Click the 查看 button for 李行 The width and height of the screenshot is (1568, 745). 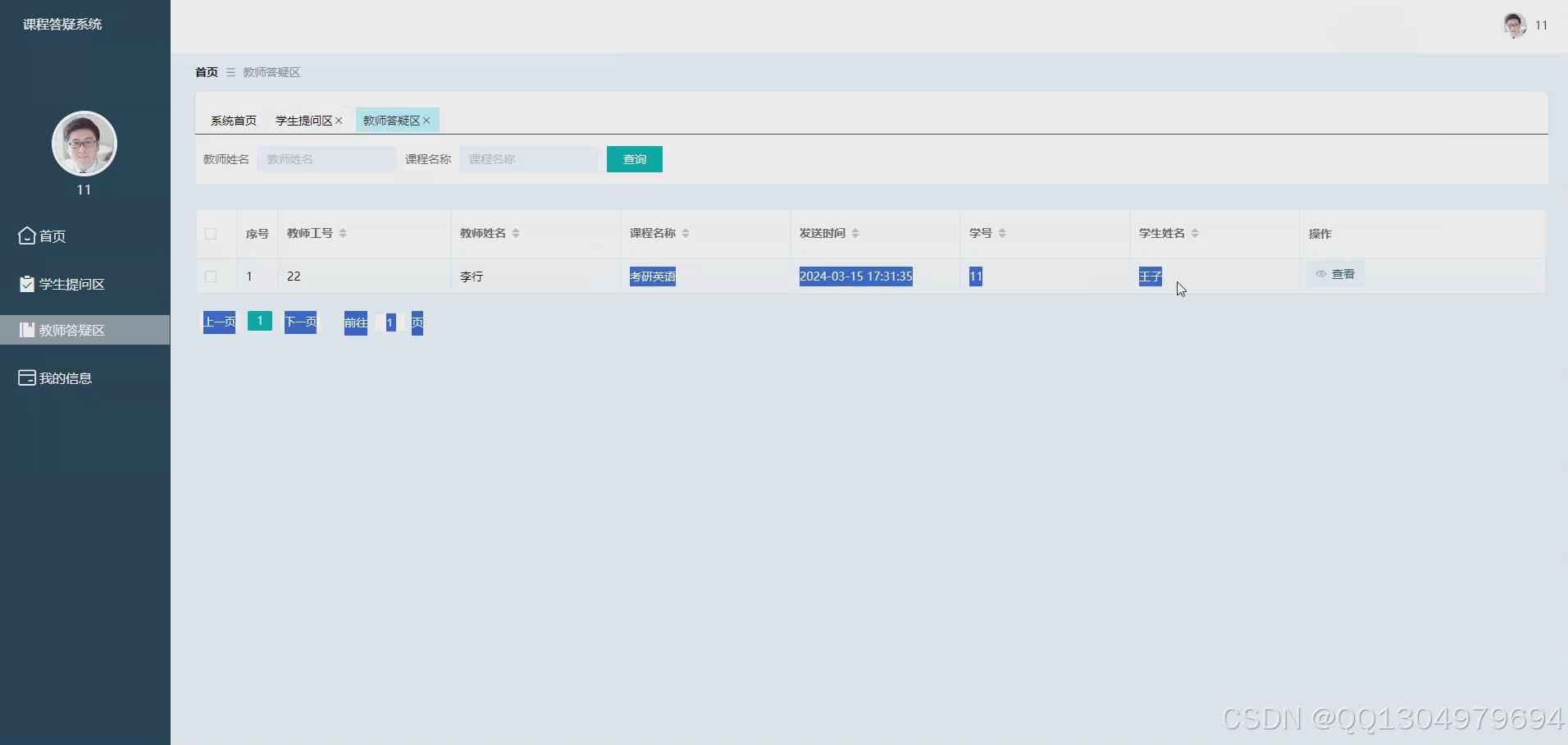tap(1336, 274)
